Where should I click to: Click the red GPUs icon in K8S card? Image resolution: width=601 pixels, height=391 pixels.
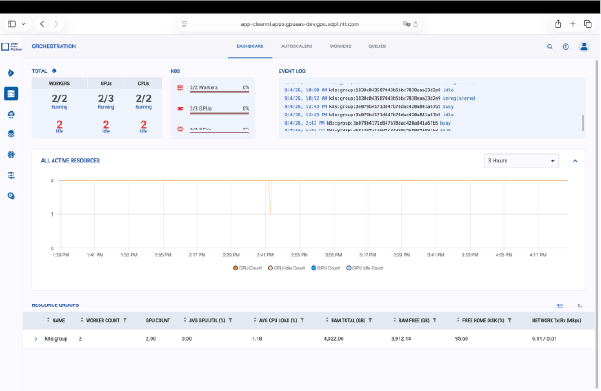click(x=180, y=108)
